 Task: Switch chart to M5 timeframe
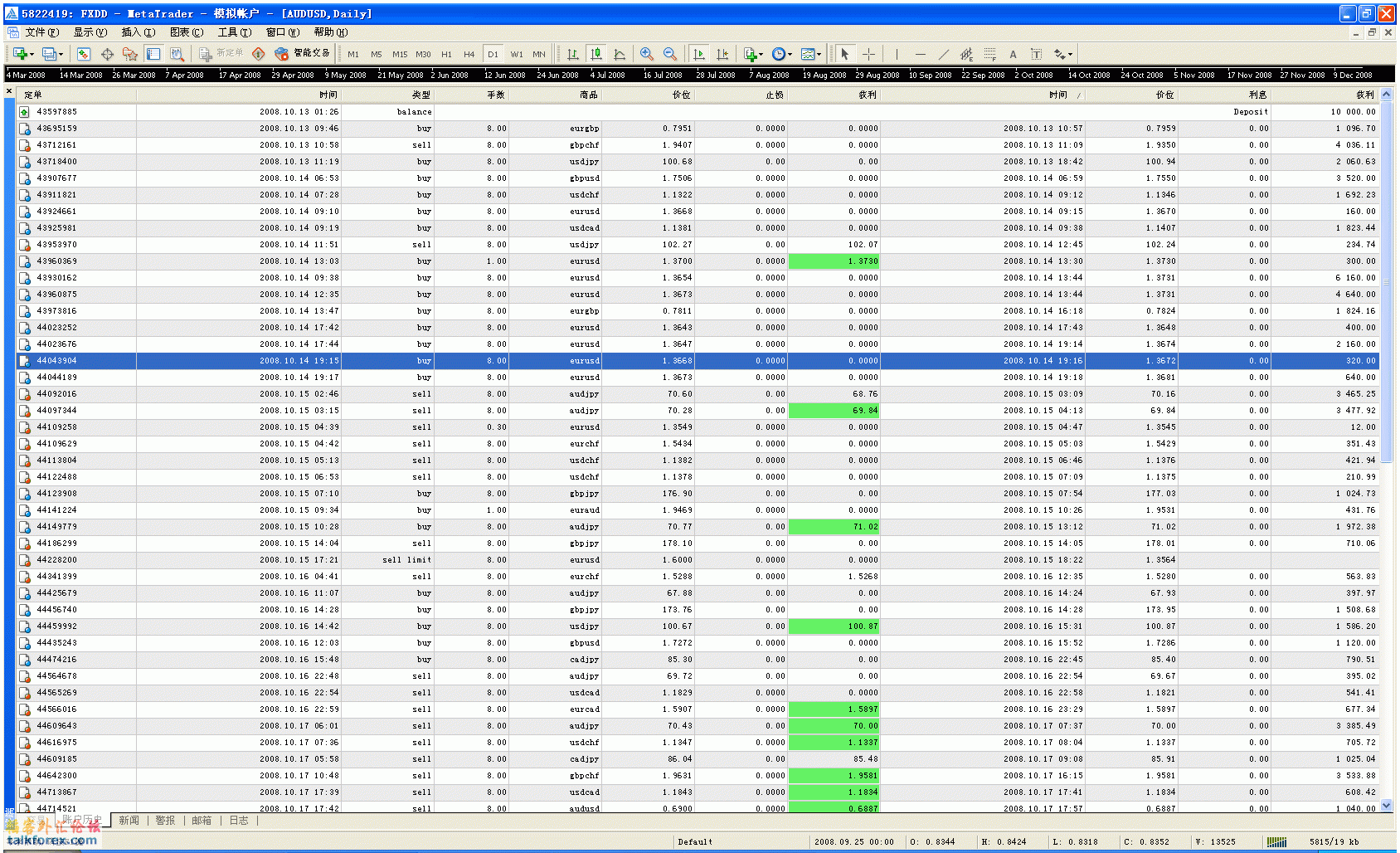(377, 54)
